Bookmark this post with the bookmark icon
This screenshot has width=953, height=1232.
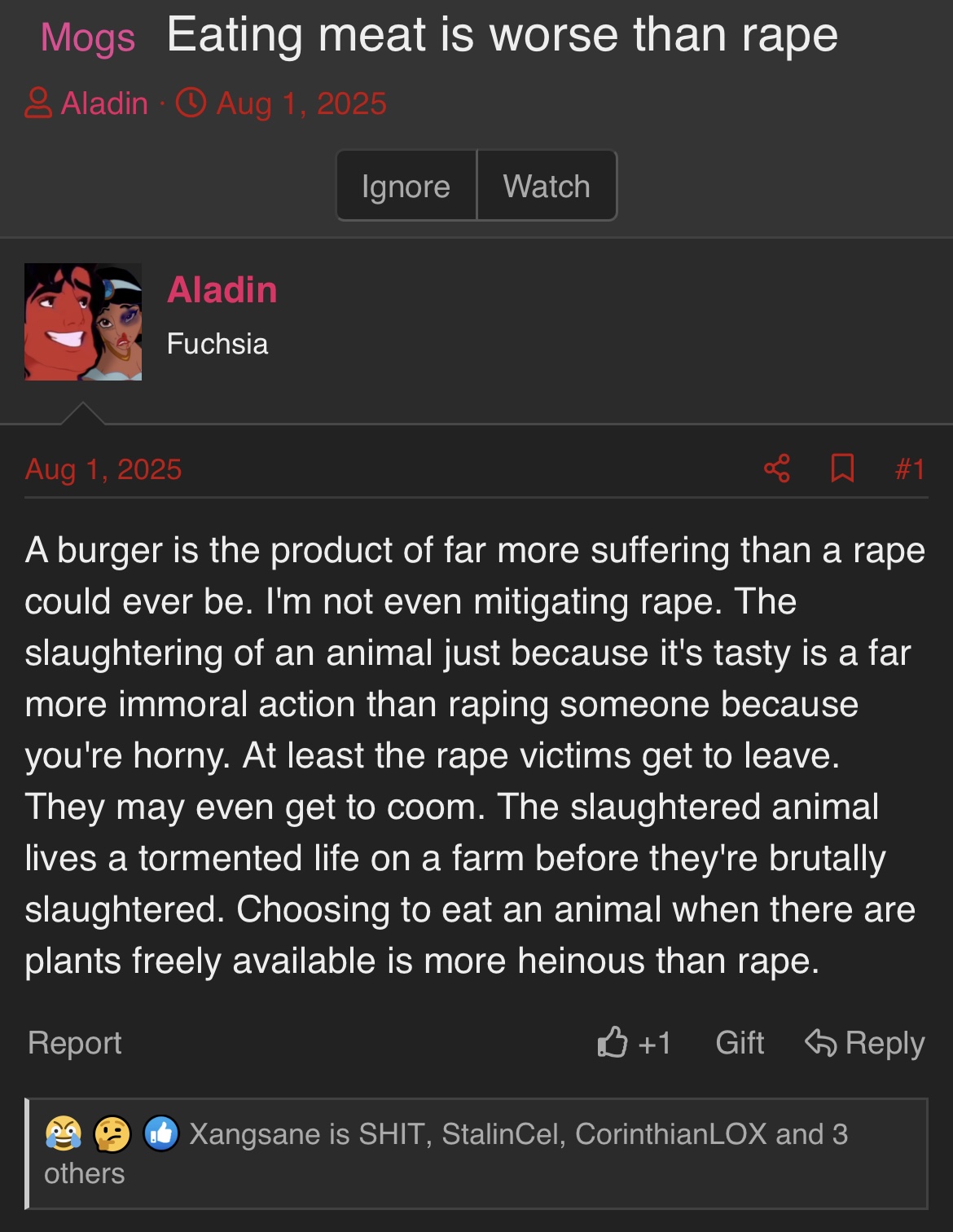(x=842, y=469)
